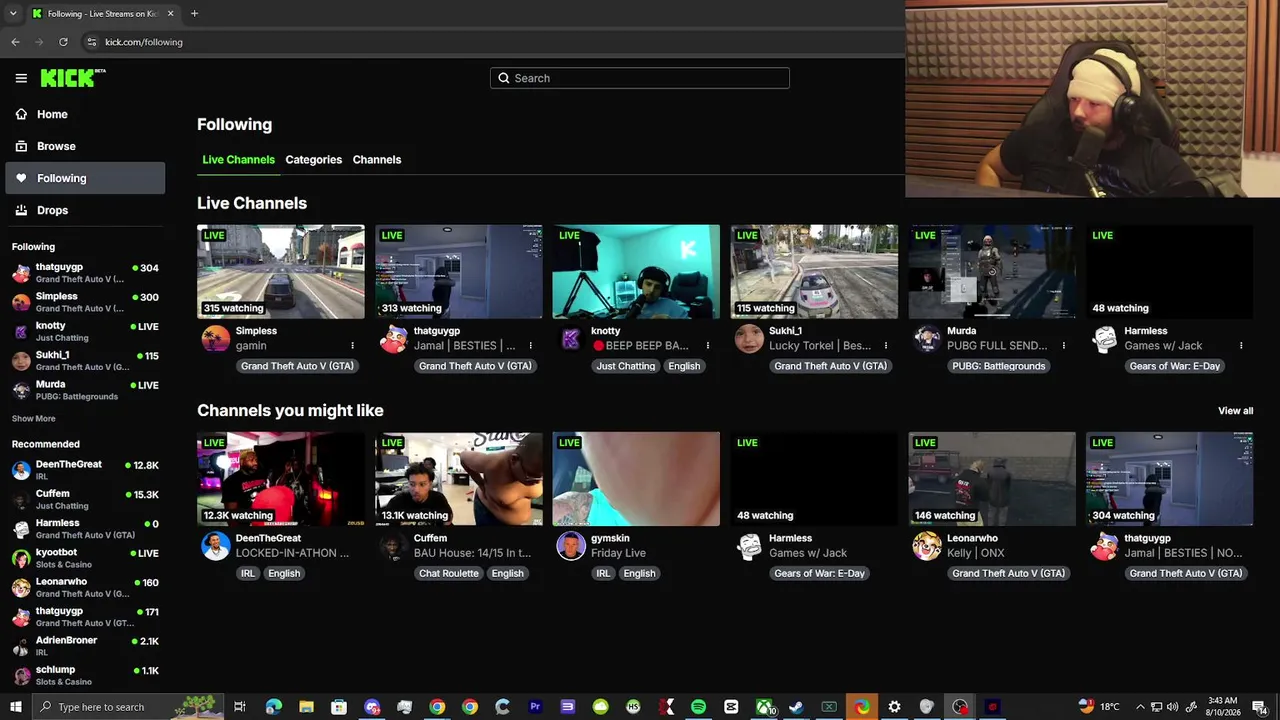1280x720 pixels.
Task: Open Sukhi_1 live stream thumbnail
Action: click(814, 272)
